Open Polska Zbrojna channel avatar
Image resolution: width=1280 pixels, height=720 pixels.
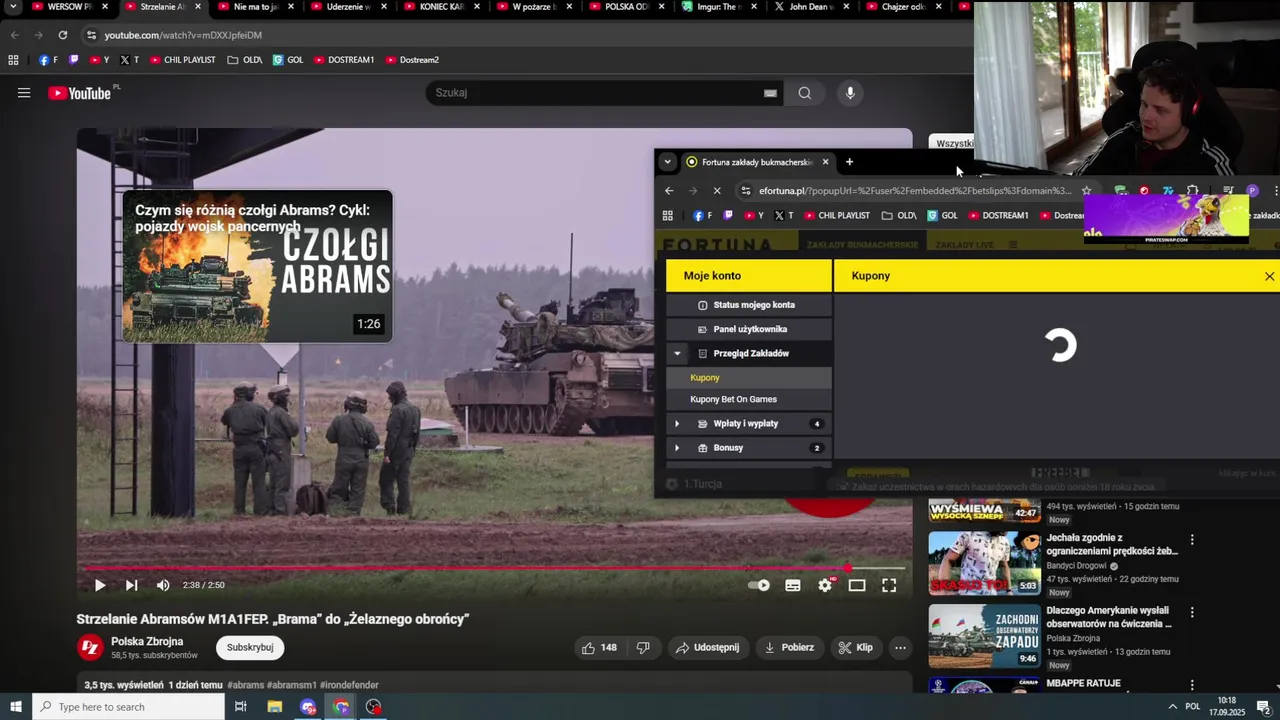pyautogui.click(x=90, y=647)
